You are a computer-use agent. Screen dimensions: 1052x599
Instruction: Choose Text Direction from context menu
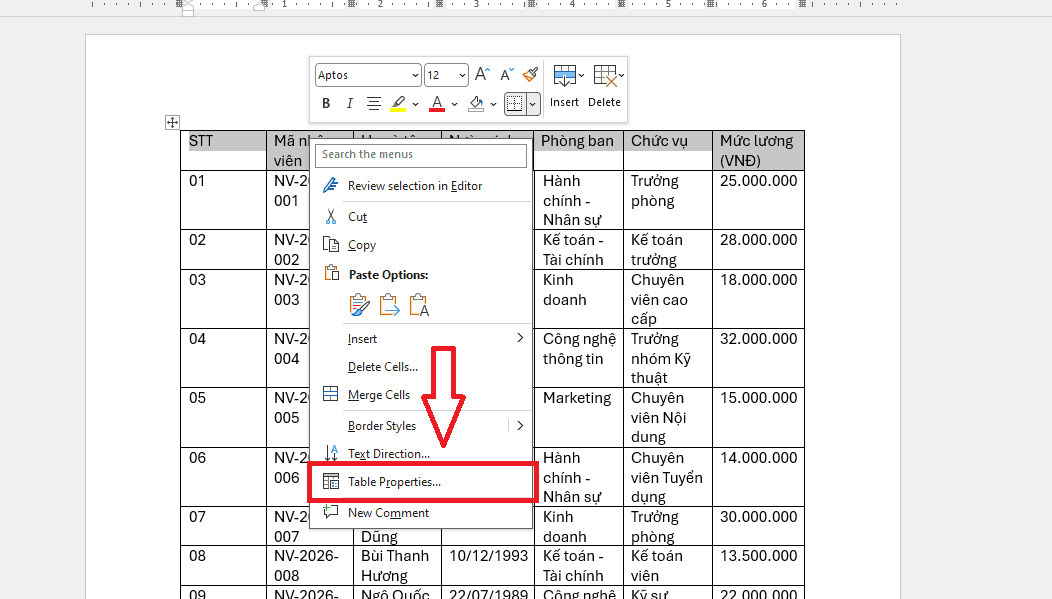tap(421, 454)
